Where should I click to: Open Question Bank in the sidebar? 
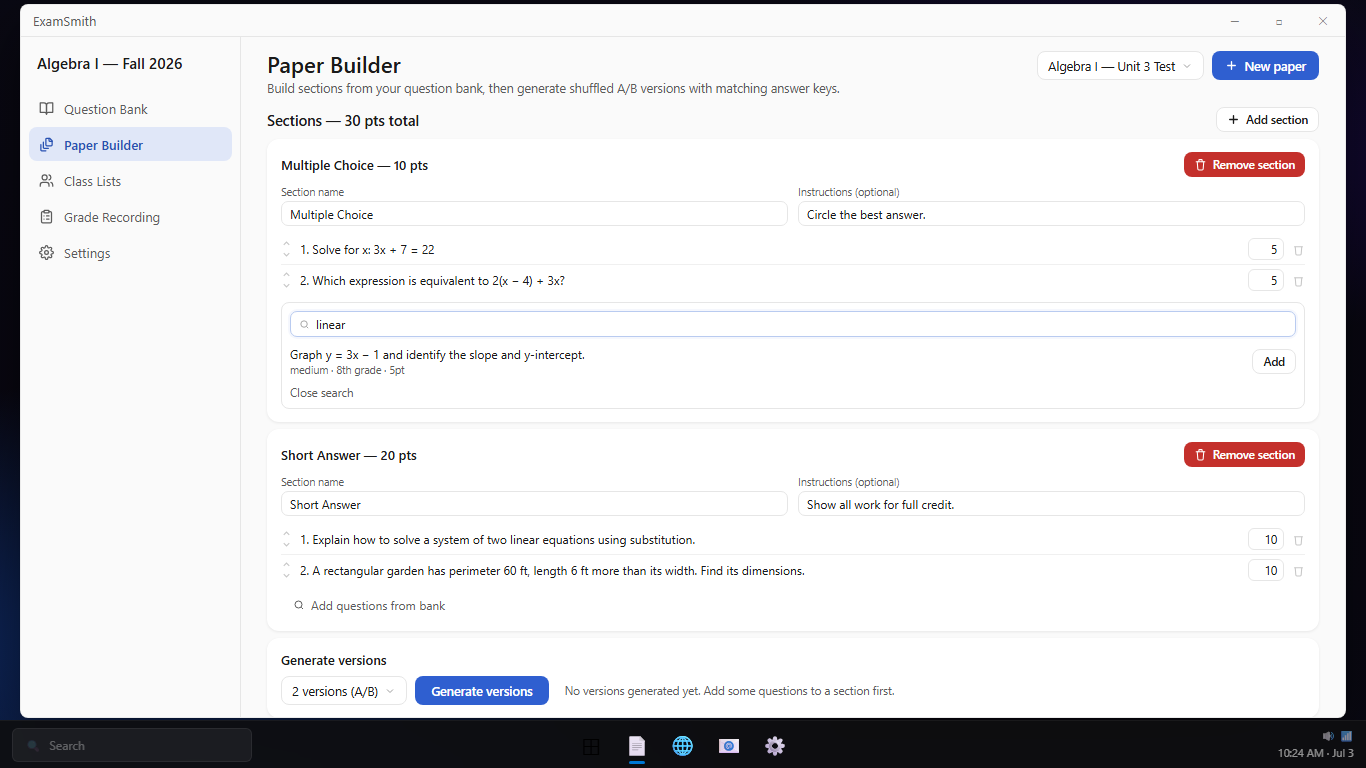pos(130,109)
